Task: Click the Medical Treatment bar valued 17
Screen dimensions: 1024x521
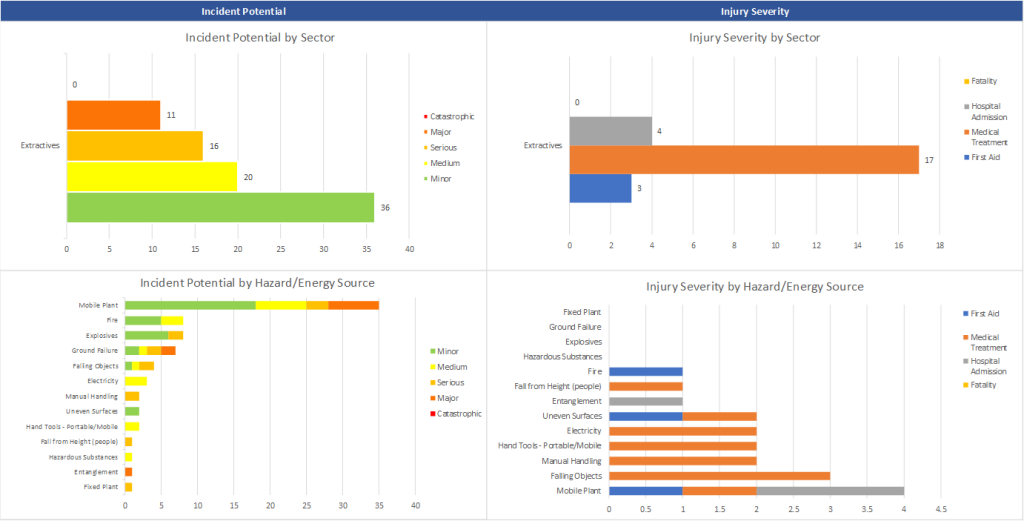Action: pos(744,159)
